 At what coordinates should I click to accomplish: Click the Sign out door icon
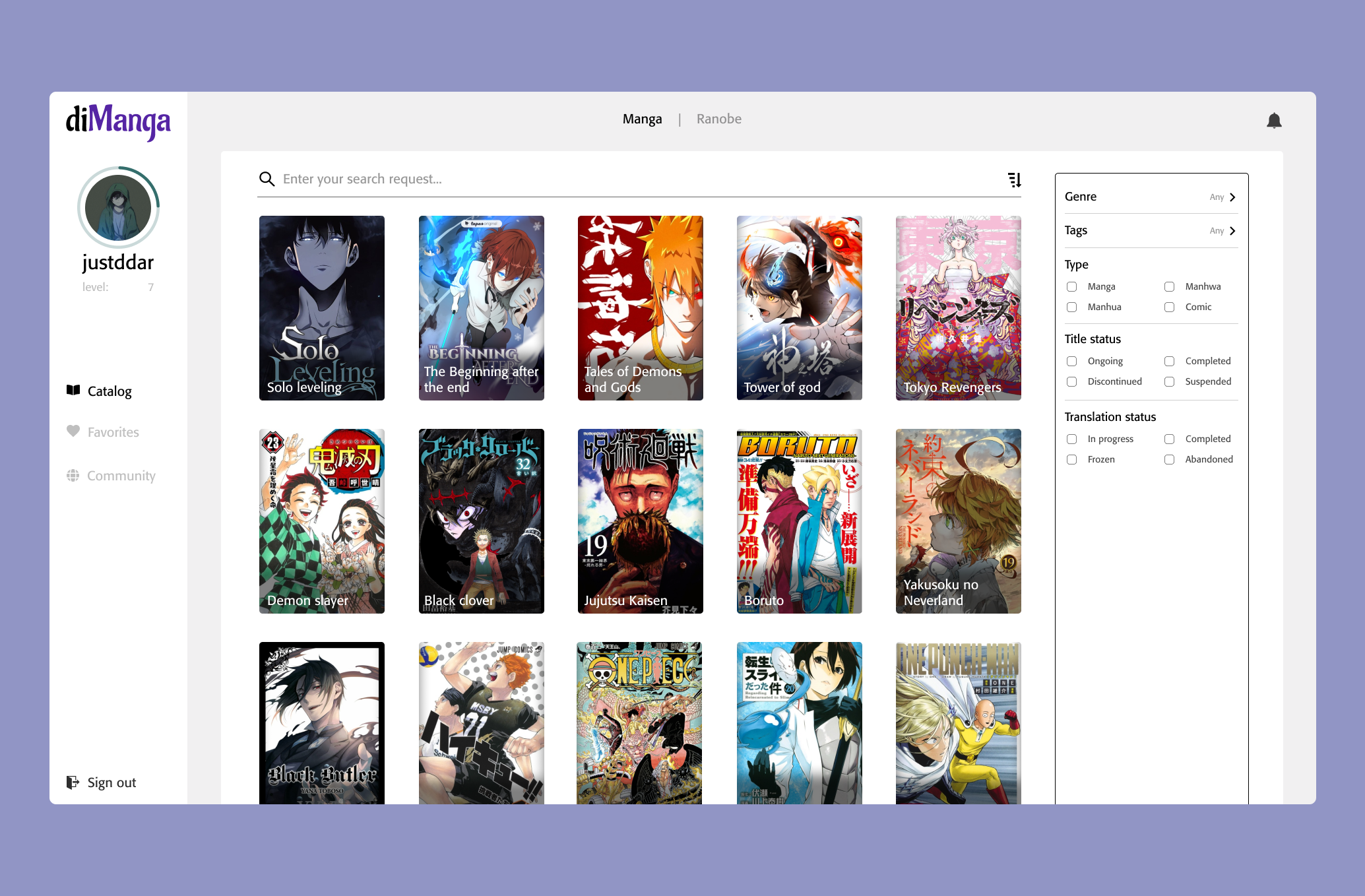pyautogui.click(x=73, y=783)
